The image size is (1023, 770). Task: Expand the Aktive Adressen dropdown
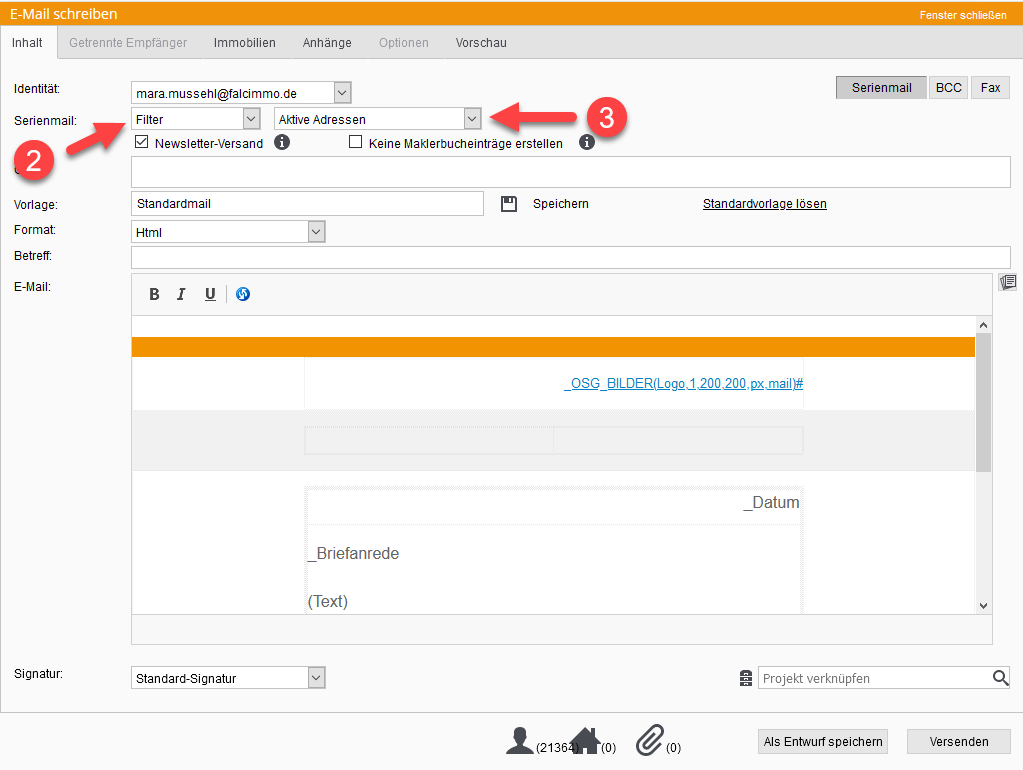click(x=472, y=119)
